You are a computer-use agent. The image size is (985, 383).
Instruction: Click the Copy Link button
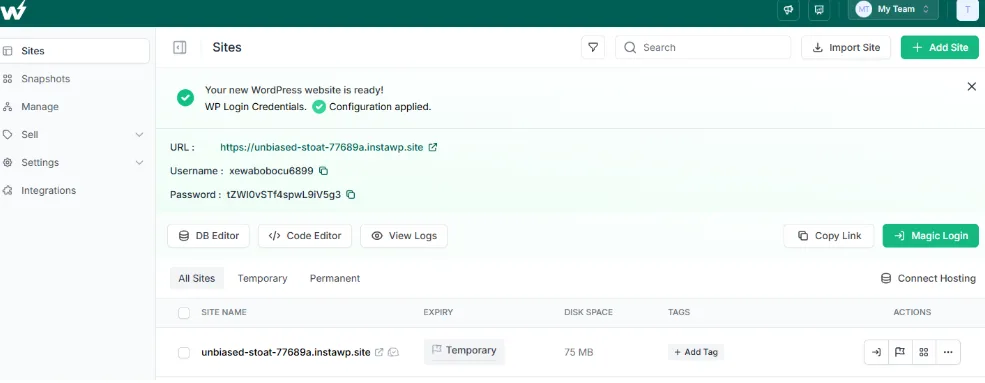(829, 236)
